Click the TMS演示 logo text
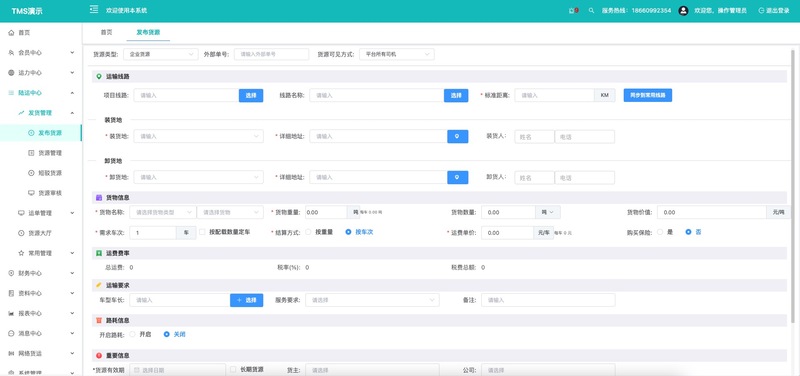 pos(27,11)
